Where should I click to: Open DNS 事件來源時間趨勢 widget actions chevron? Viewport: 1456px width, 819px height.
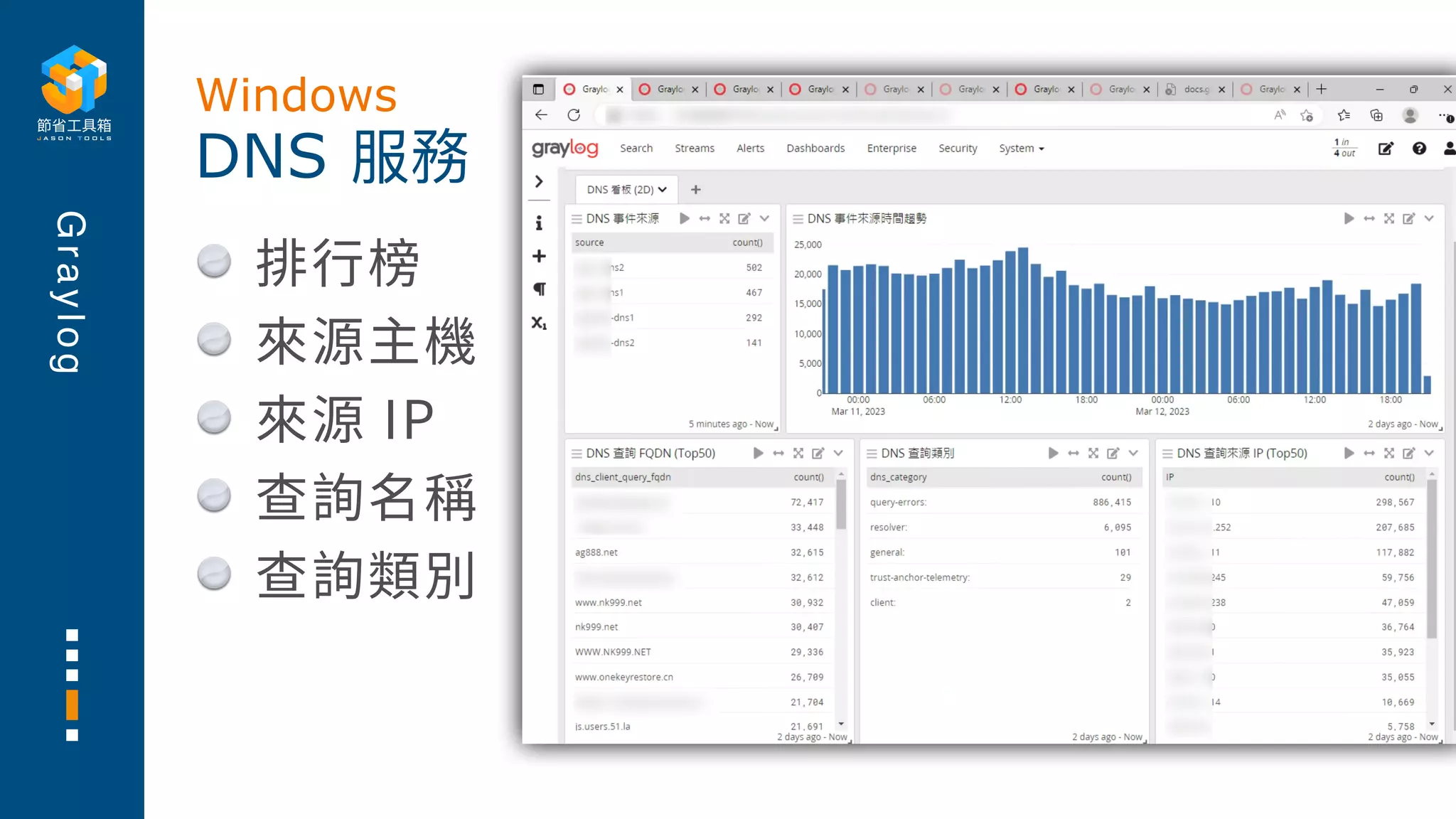[1429, 218]
